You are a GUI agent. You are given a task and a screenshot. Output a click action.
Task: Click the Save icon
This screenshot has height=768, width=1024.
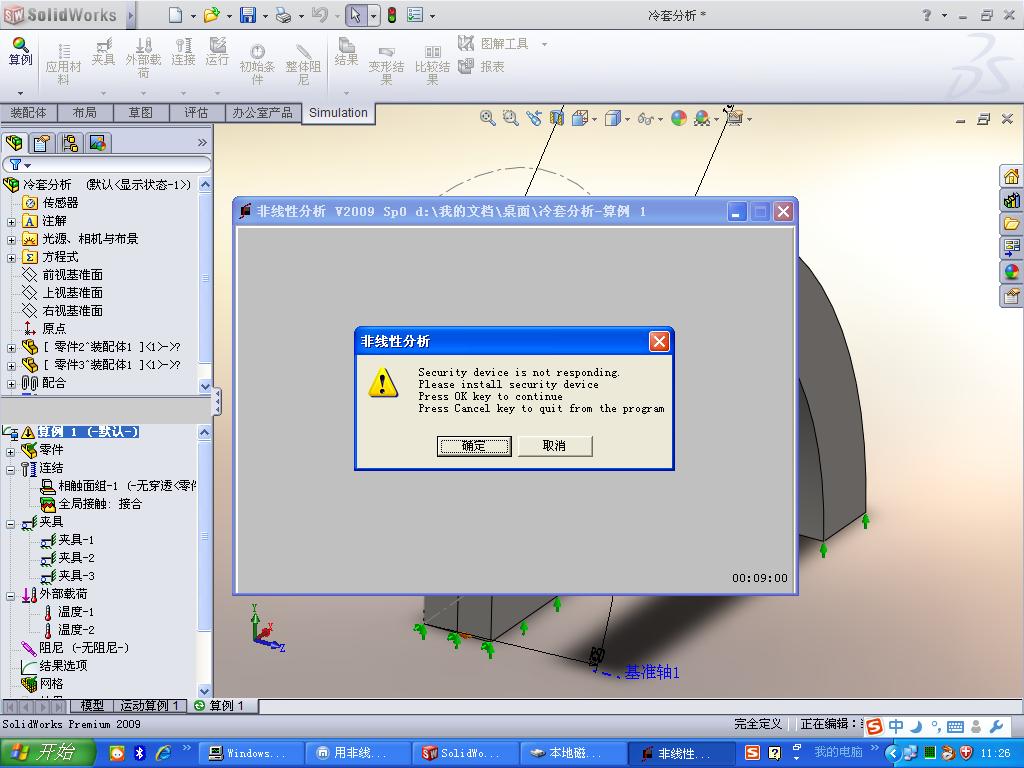point(248,15)
